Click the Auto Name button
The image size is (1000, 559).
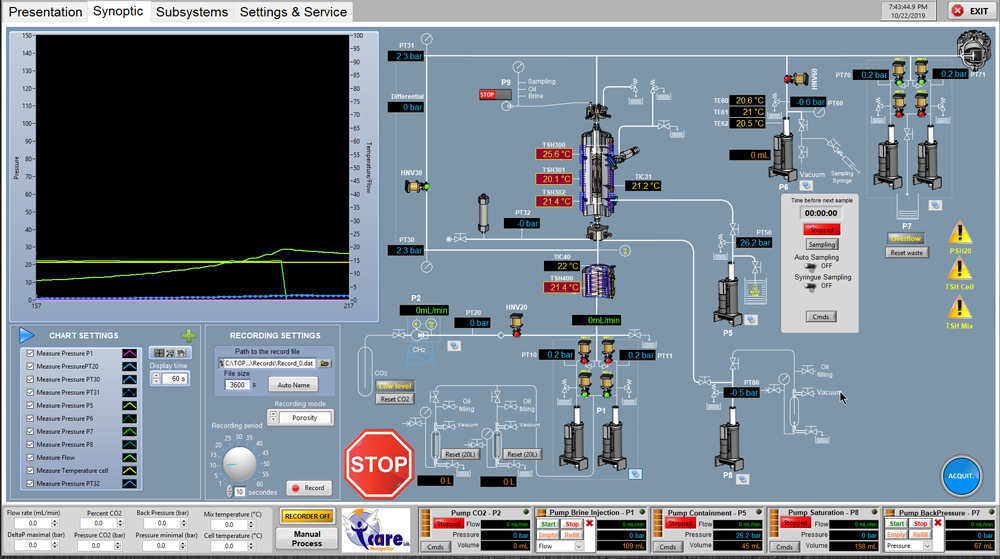click(x=293, y=385)
